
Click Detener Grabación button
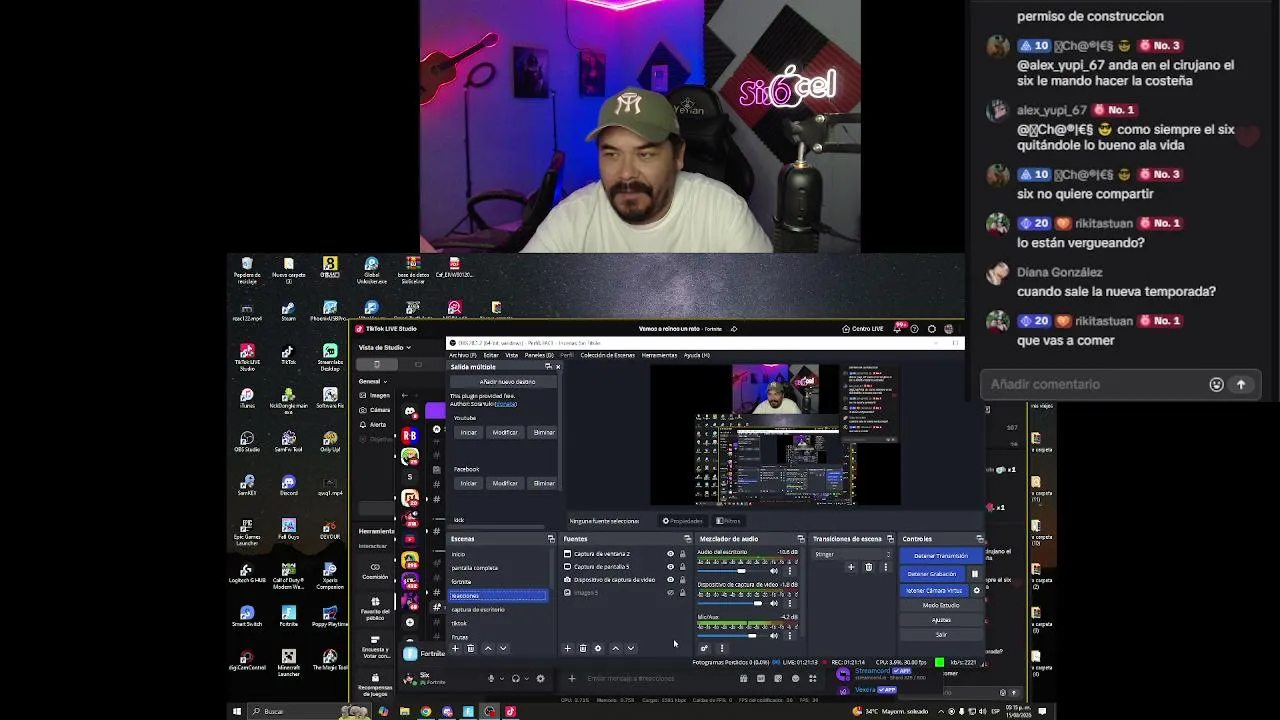pyautogui.click(x=931, y=574)
